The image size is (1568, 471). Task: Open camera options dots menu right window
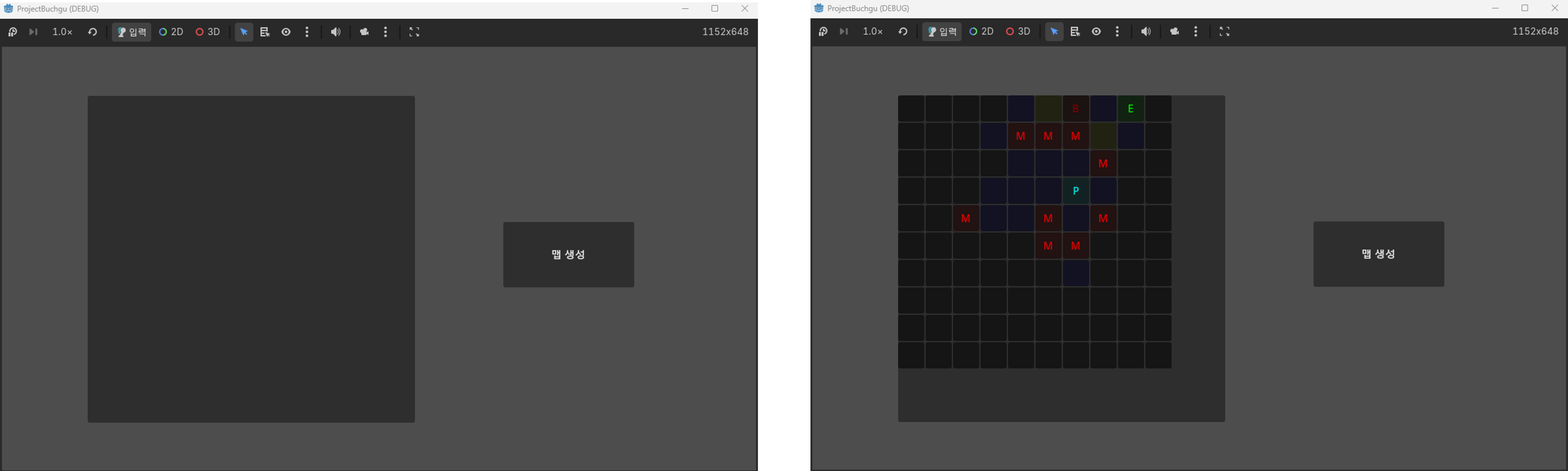tap(1196, 31)
